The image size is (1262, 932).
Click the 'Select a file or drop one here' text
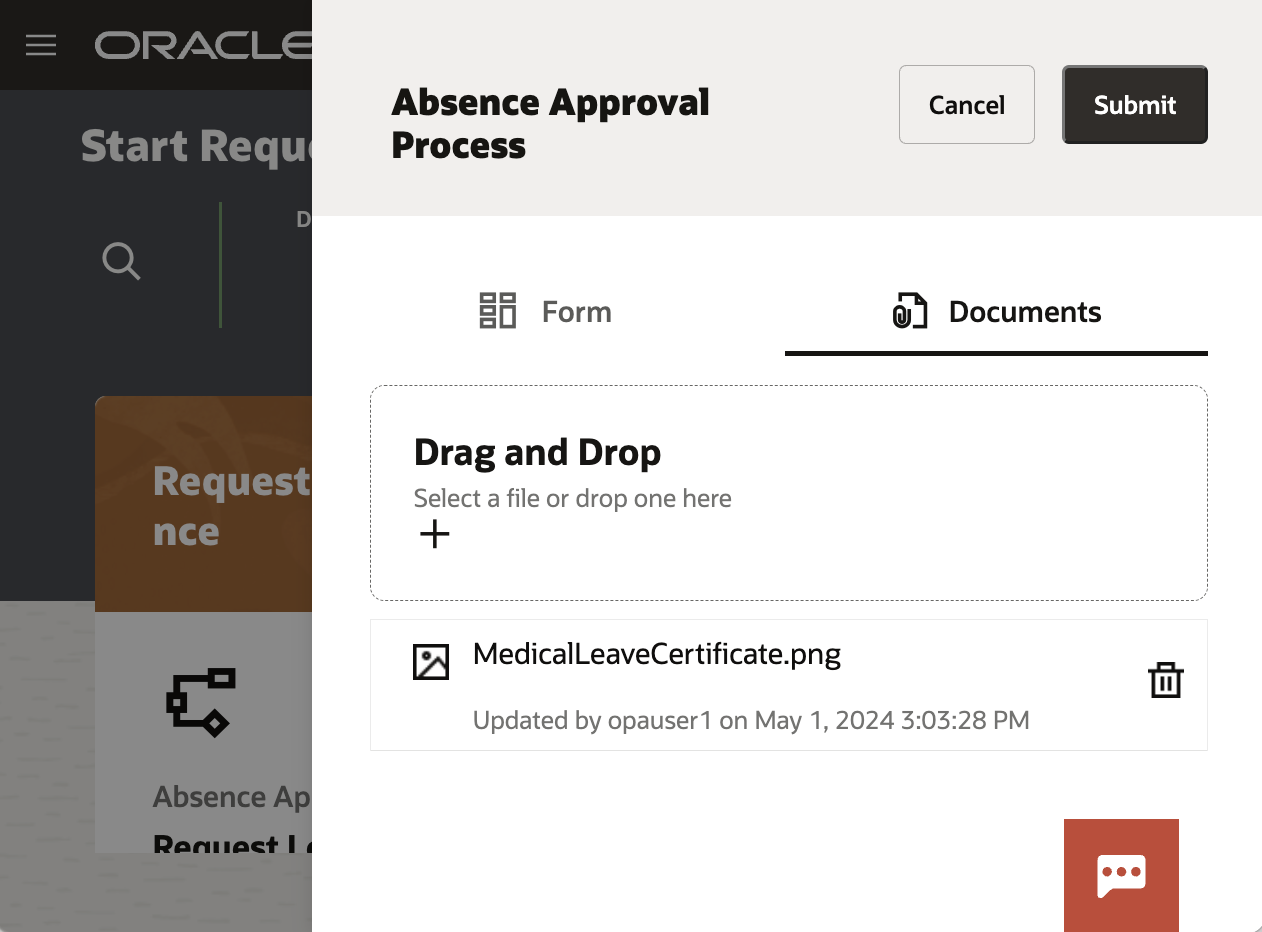pyautogui.click(x=572, y=497)
